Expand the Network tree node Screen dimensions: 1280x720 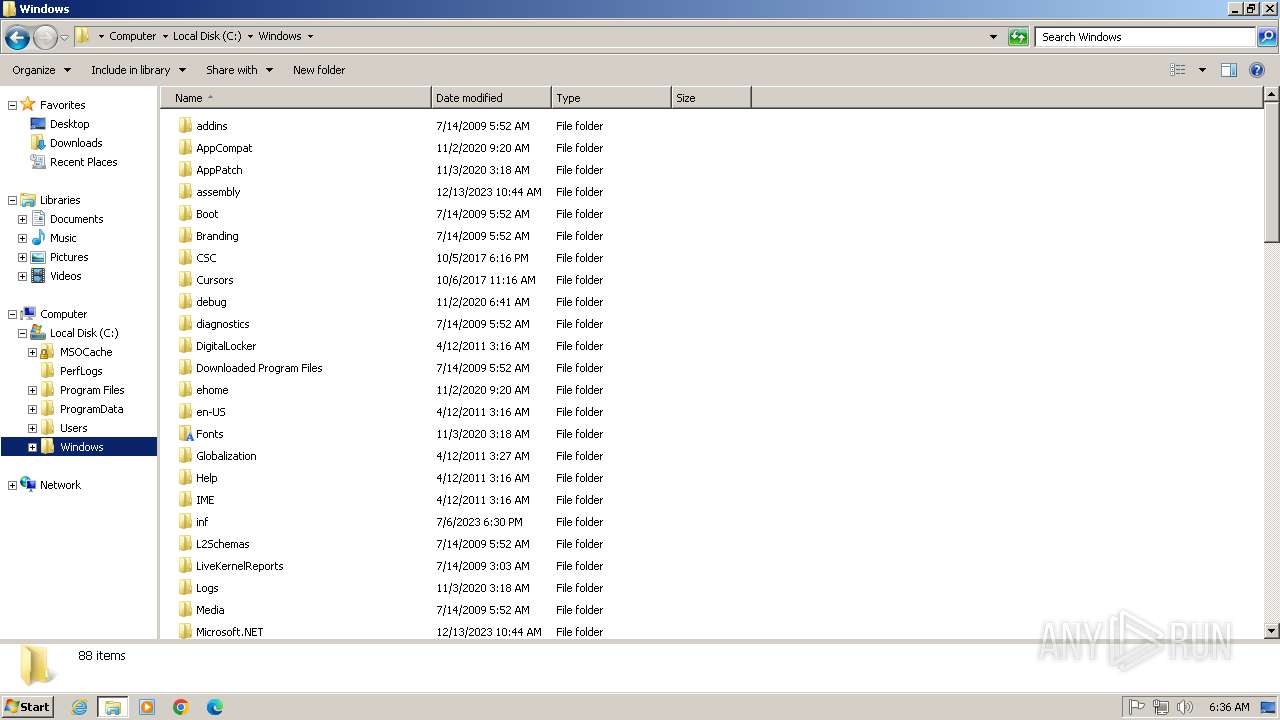tap(12, 485)
